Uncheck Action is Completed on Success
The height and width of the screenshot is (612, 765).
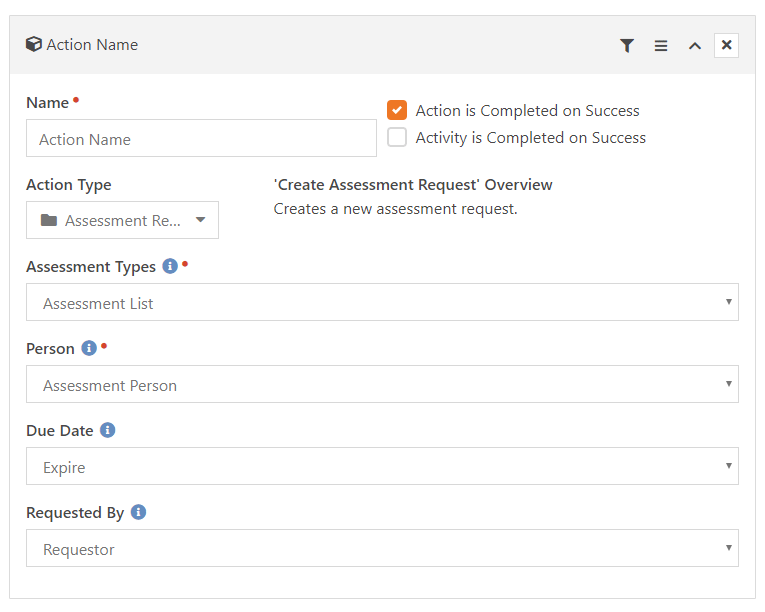[x=397, y=110]
